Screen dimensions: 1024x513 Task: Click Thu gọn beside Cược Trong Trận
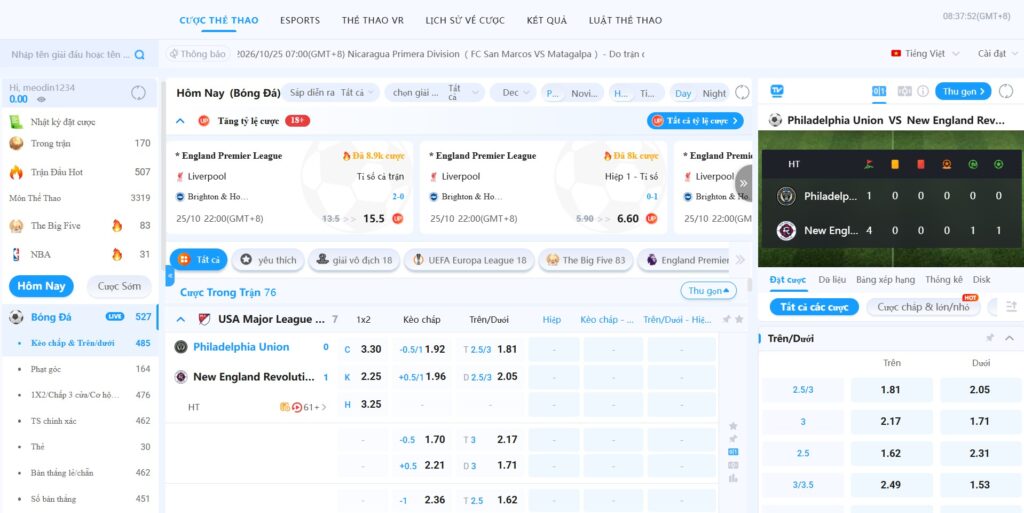point(709,291)
